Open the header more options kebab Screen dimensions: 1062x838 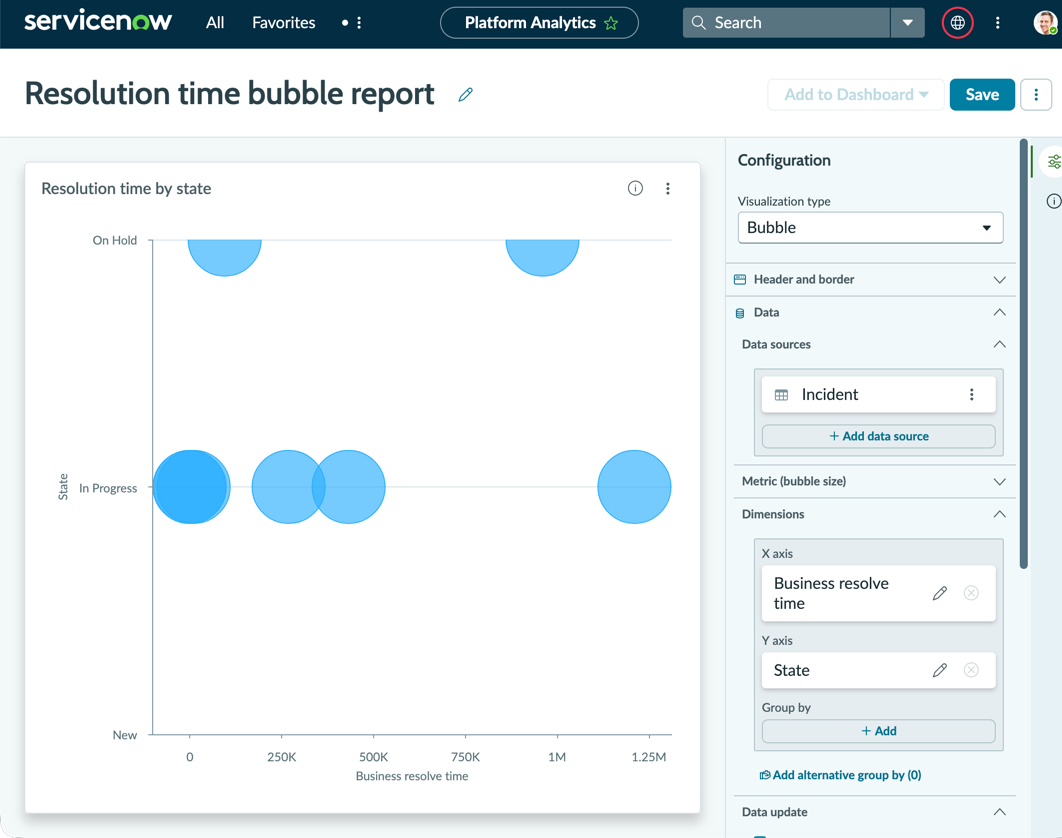[997, 22]
